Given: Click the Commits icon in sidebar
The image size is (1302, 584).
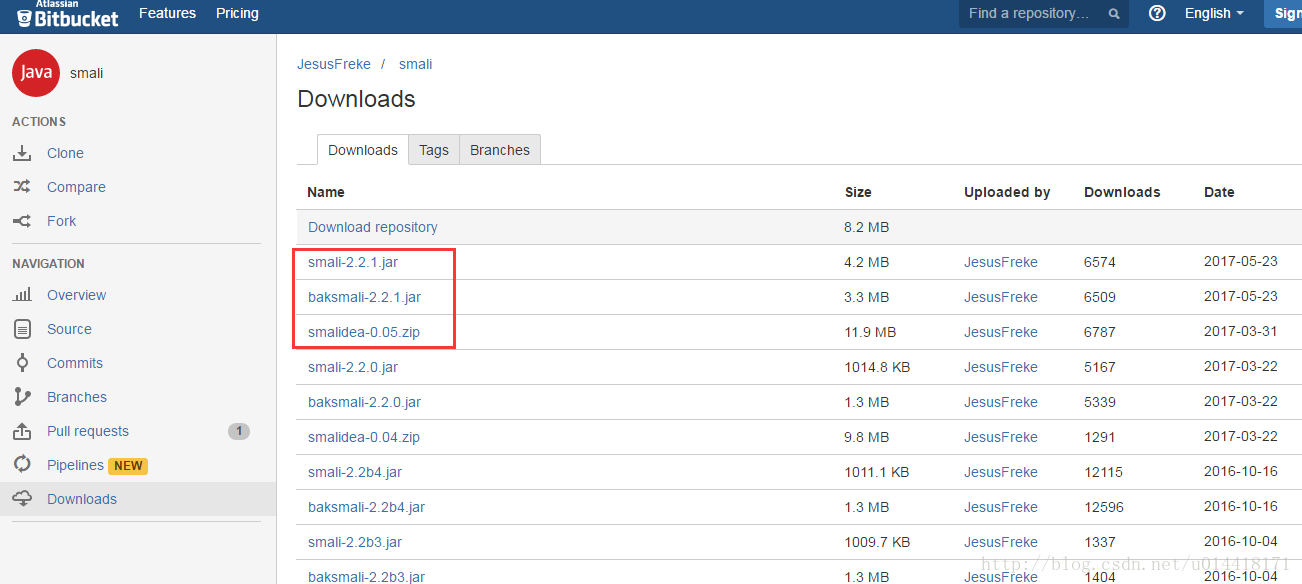Looking at the screenshot, I should (22, 363).
